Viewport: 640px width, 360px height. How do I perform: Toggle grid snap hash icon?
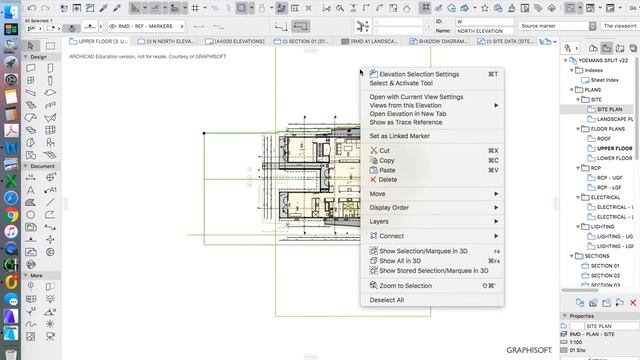196,8
